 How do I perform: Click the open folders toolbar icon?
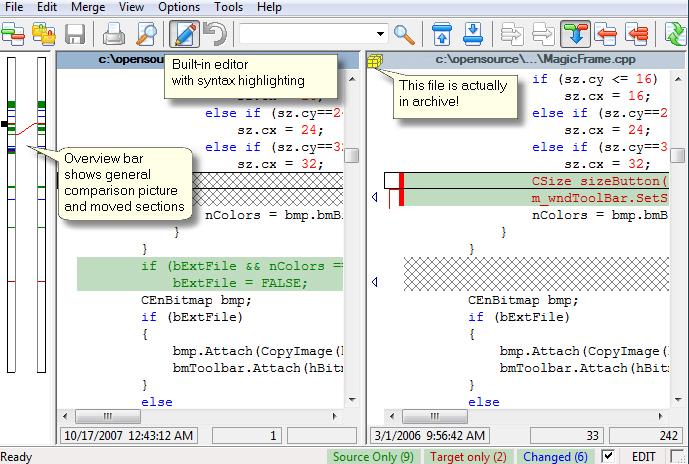(44, 34)
